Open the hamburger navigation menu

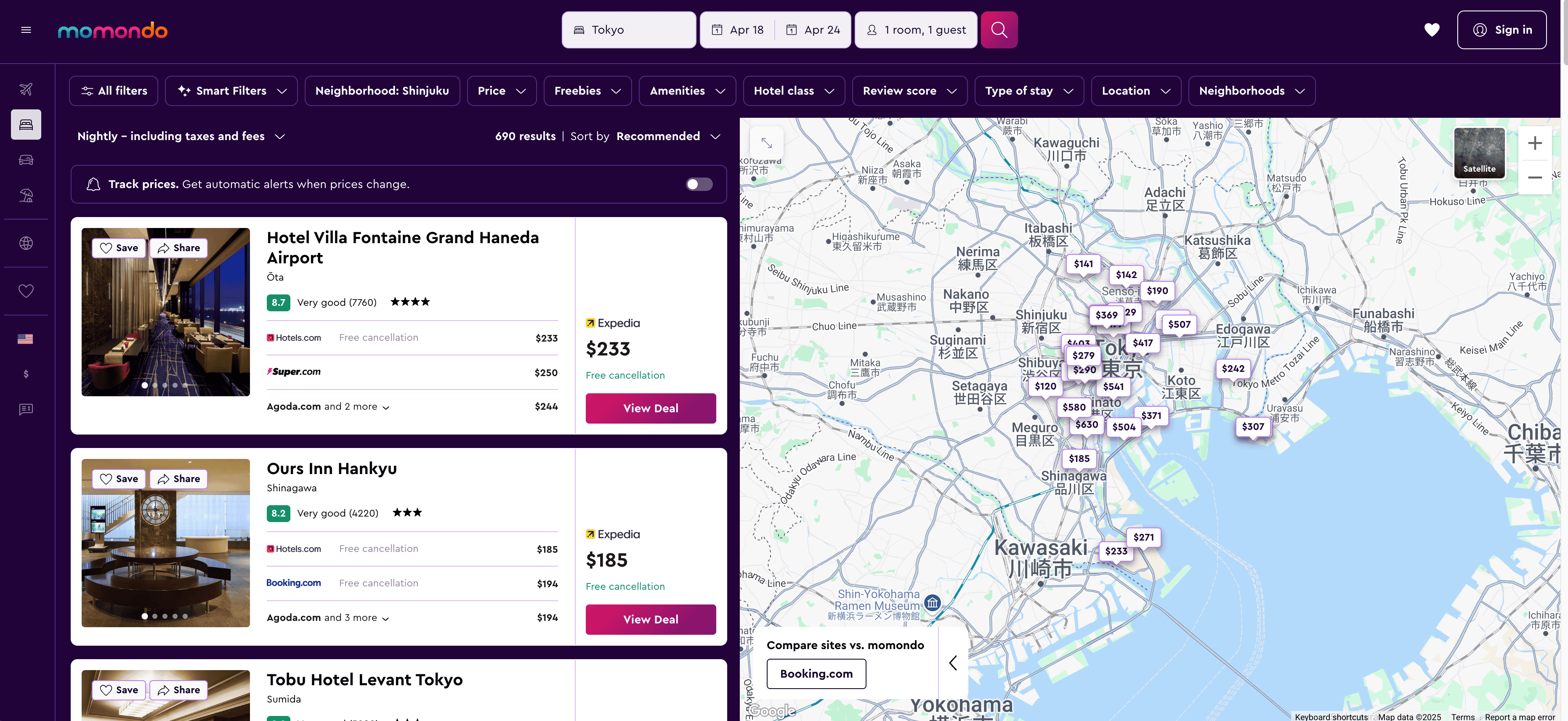(x=26, y=30)
